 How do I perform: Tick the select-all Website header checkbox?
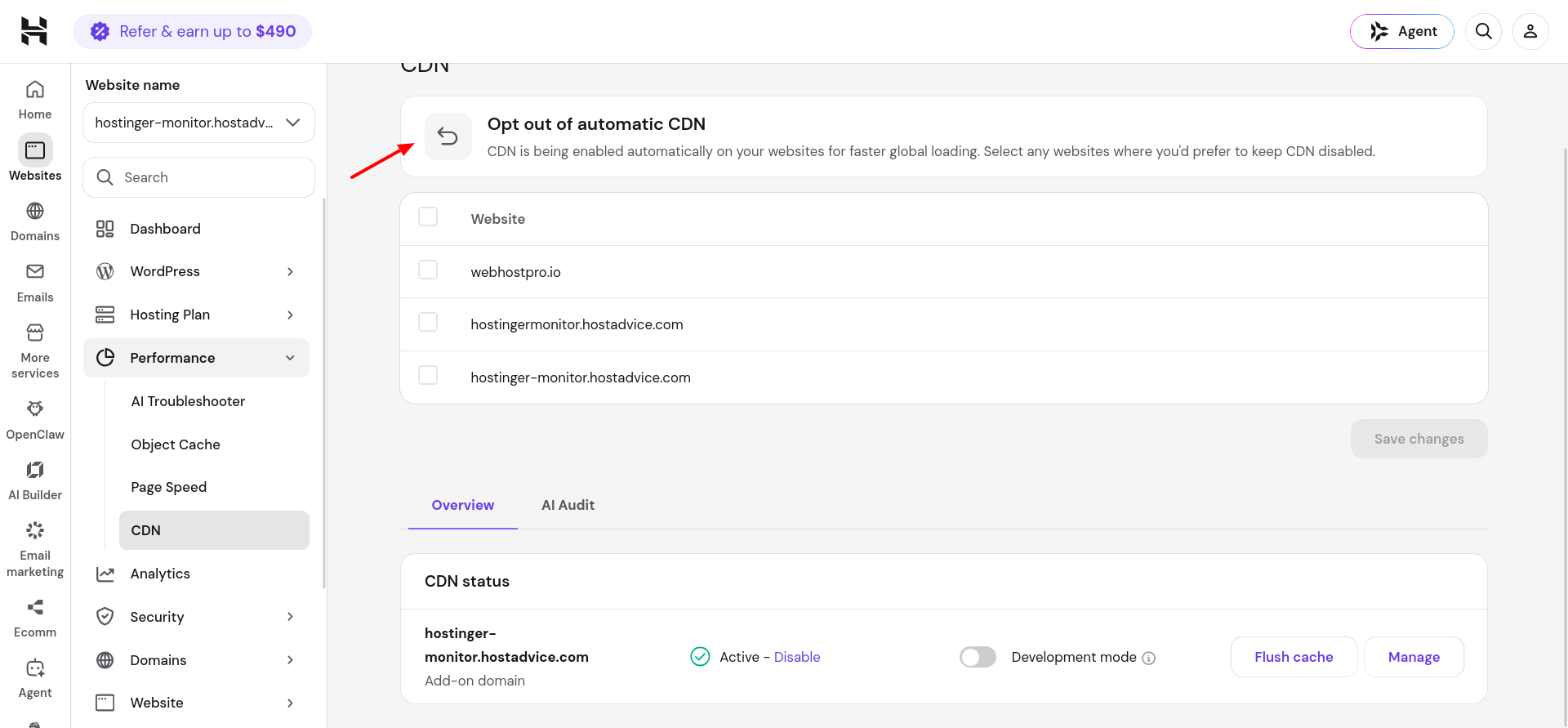[x=428, y=217]
